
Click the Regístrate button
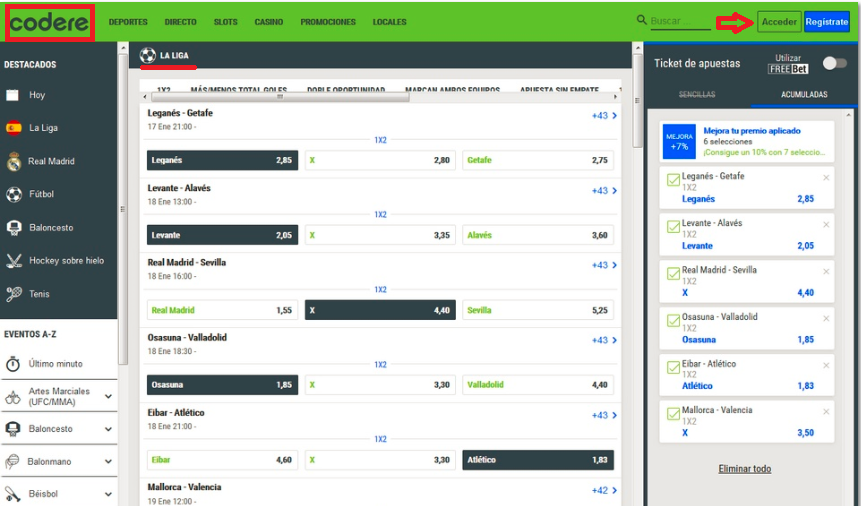[x=826, y=22]
